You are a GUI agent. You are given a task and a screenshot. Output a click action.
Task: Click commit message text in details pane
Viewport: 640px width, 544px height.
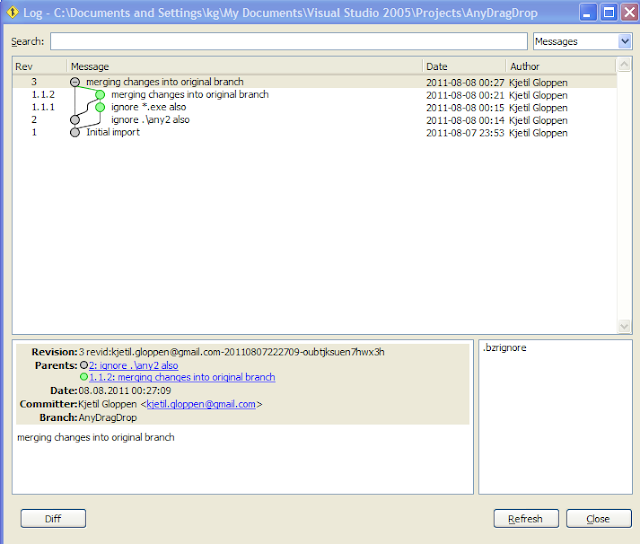(96, 437)
